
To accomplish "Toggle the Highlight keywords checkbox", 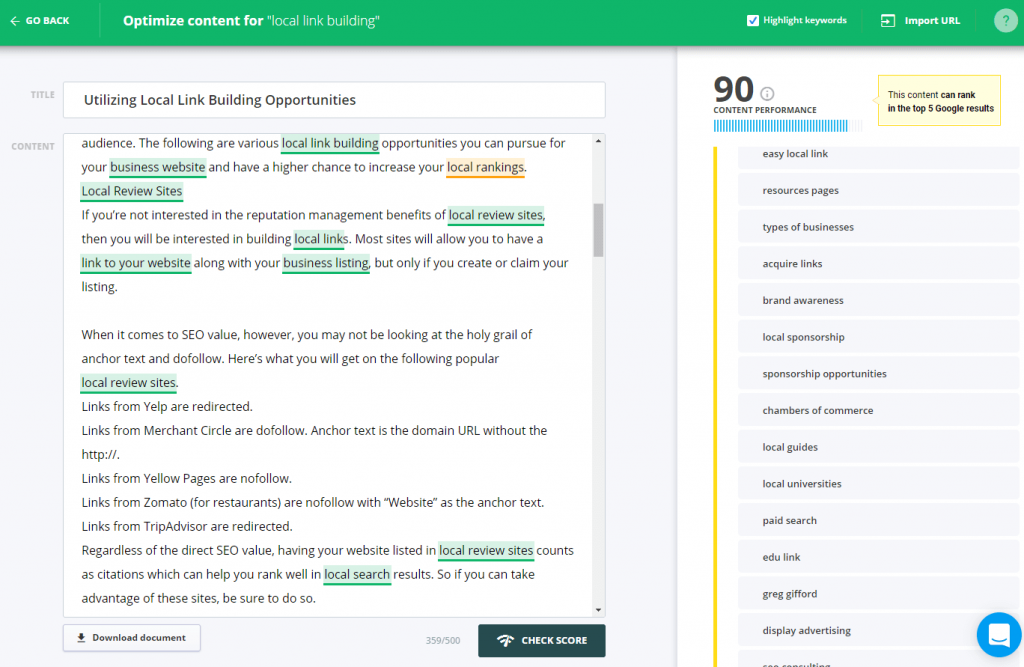I will click(753, 21).
